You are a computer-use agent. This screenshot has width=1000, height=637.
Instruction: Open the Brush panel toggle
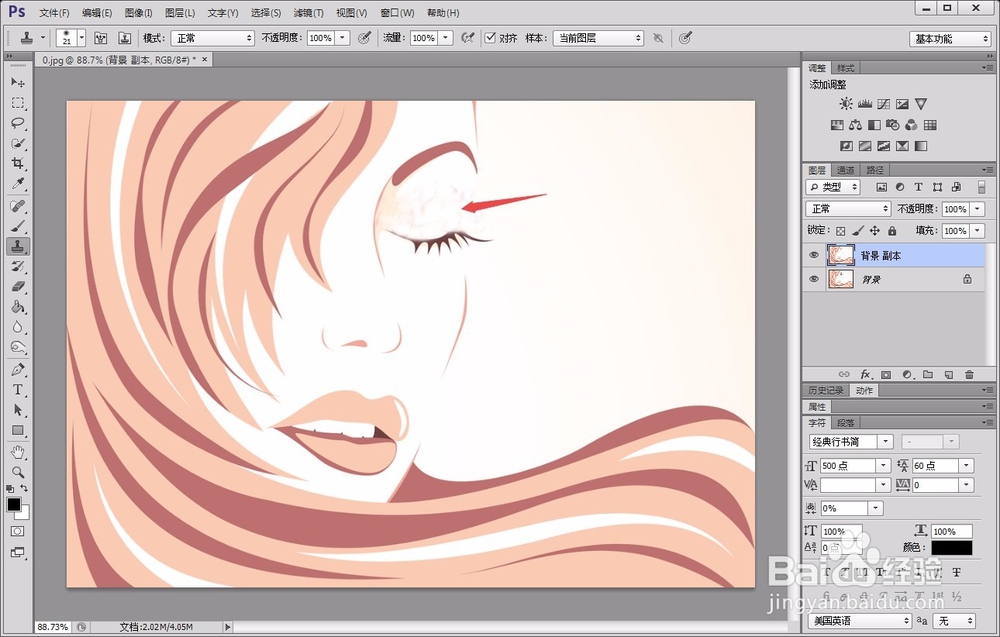point(100,38)
